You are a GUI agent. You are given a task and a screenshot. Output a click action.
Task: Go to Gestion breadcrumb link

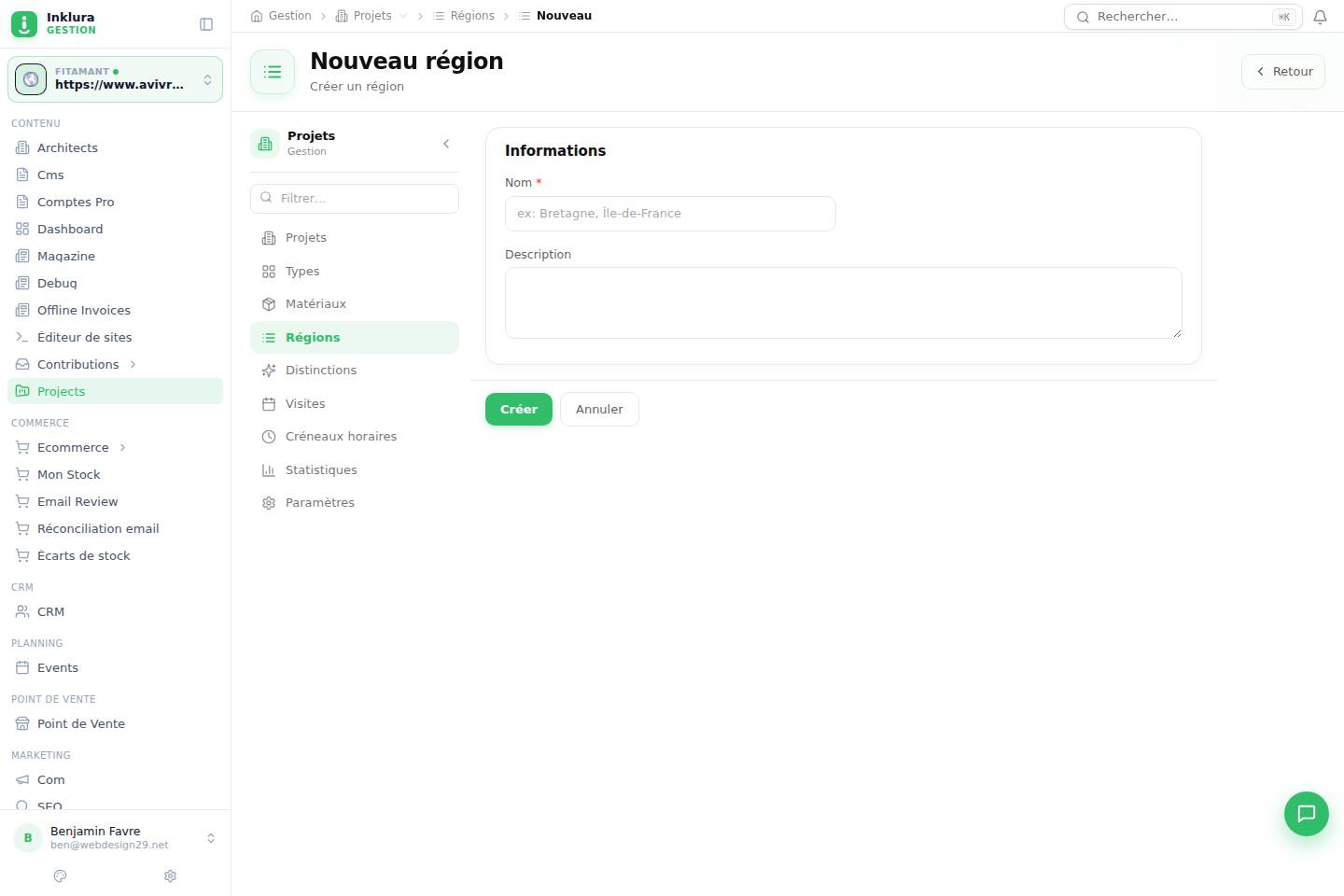click(x=281, y=16)
